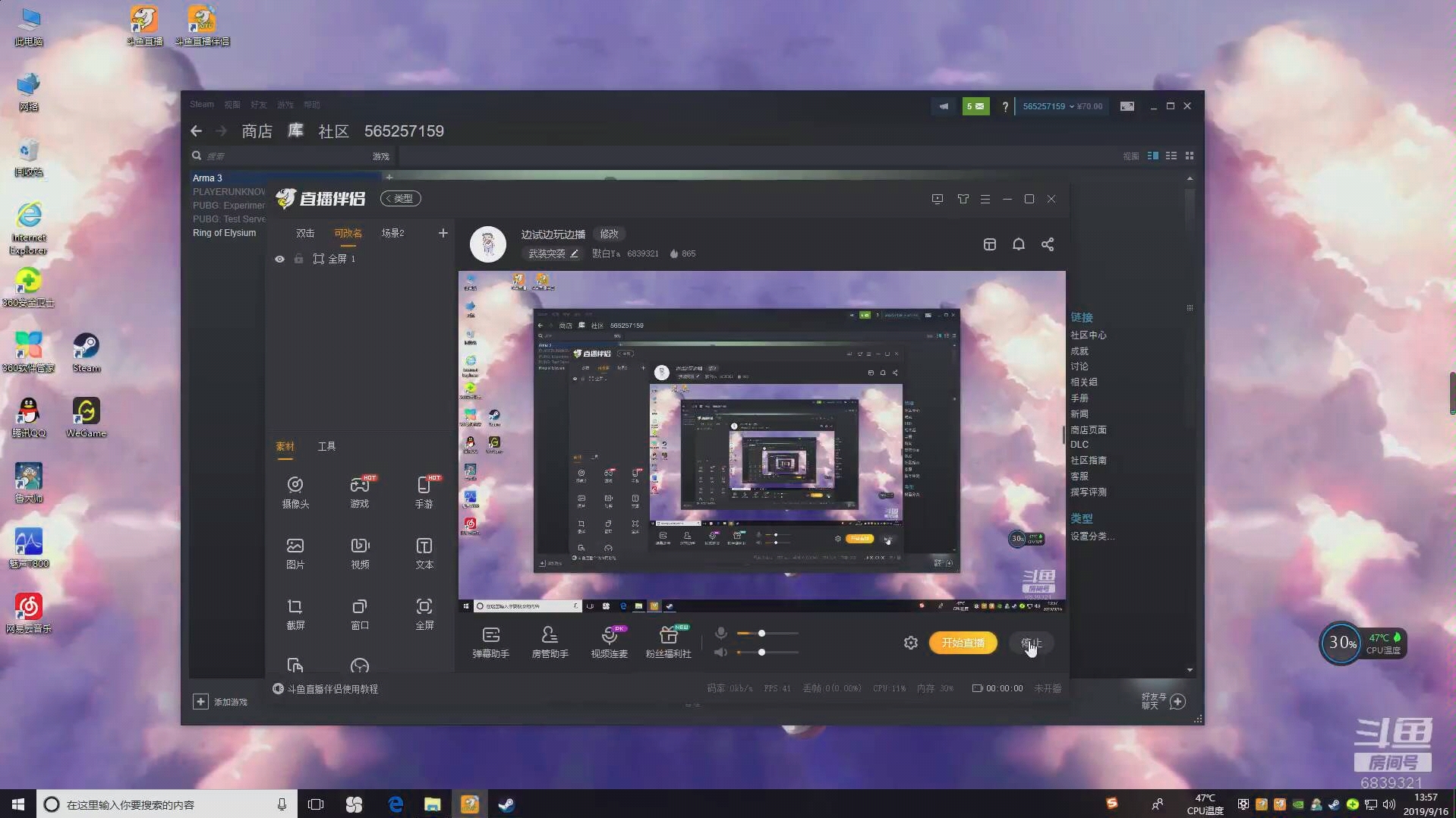Click 添加游戏 add game in Steam

pos(221,702)
